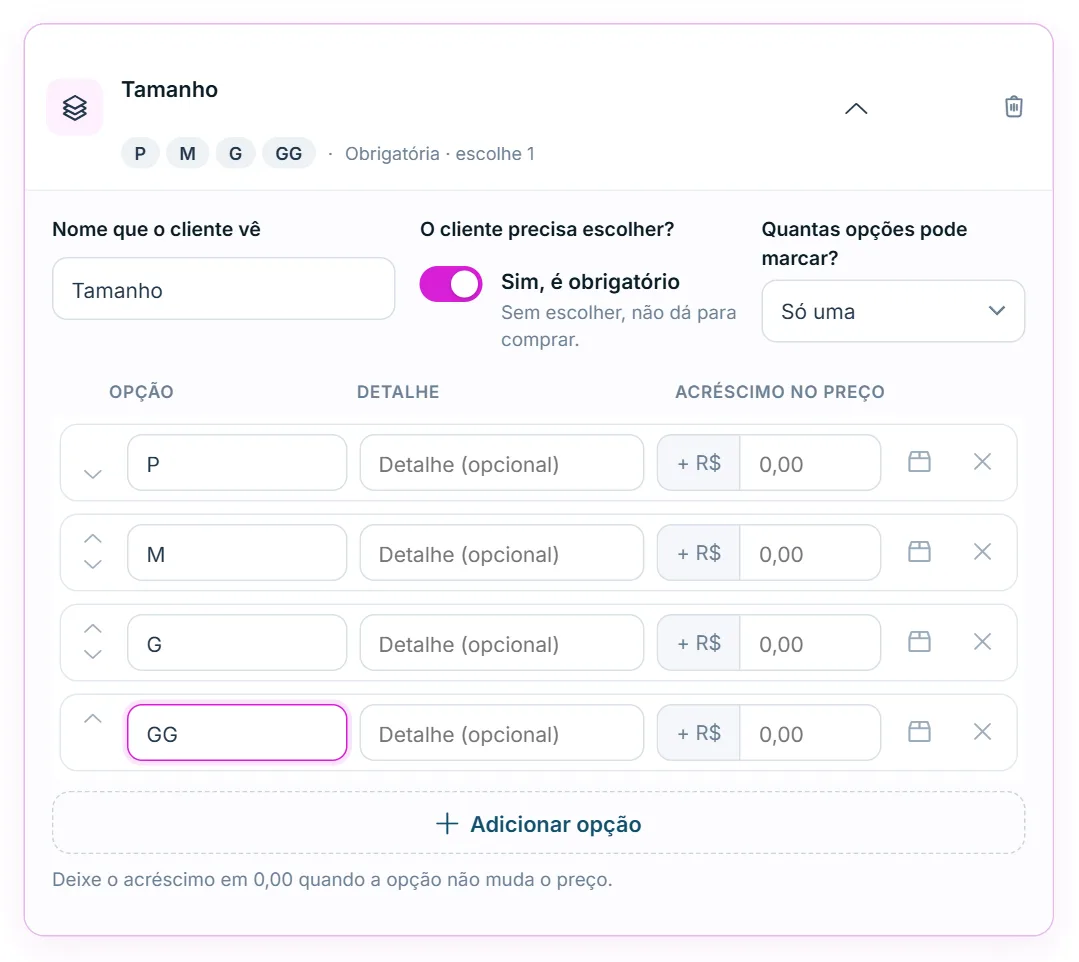Click the detail field for option M

click(502, 553)
